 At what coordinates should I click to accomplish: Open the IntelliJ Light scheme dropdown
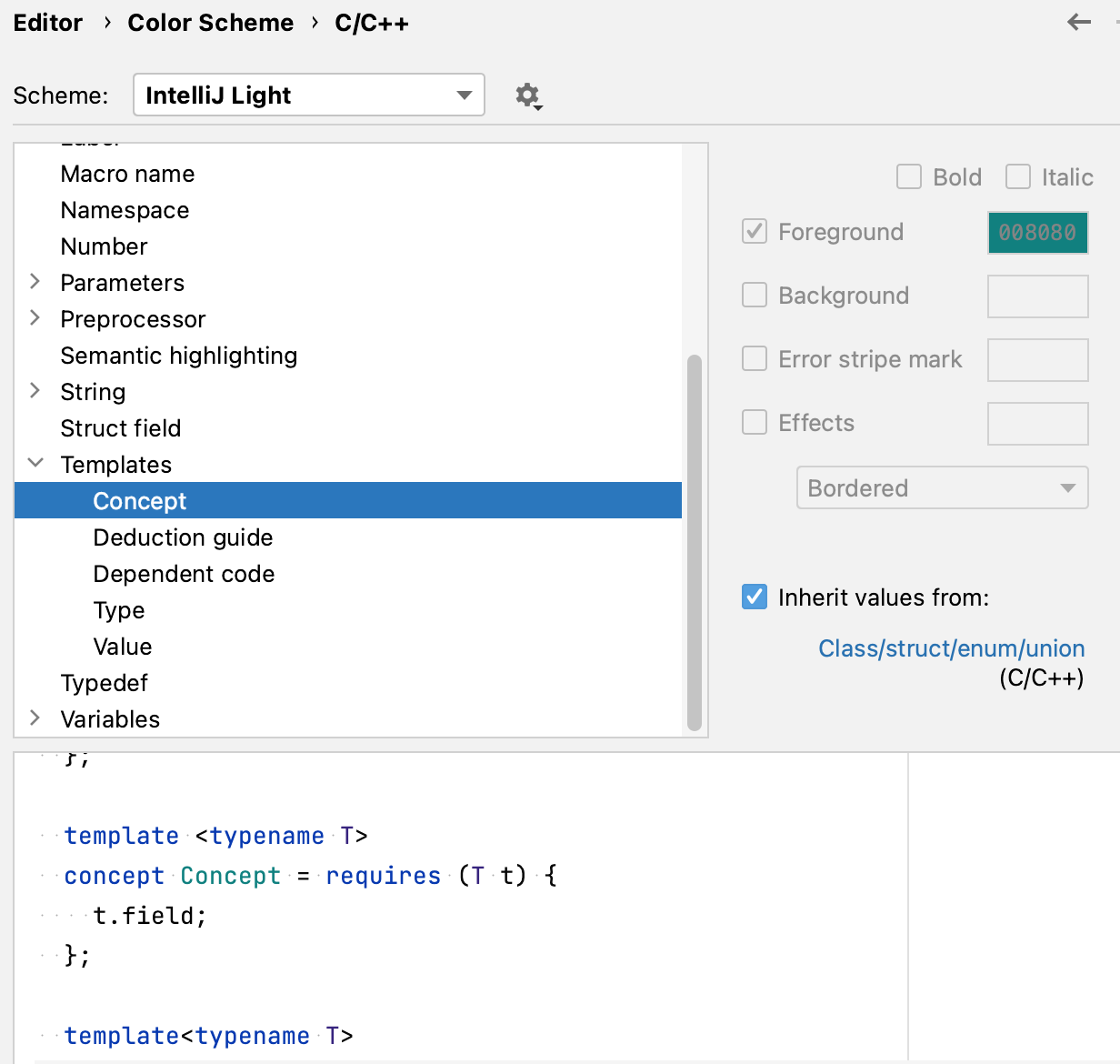[464, 95]
